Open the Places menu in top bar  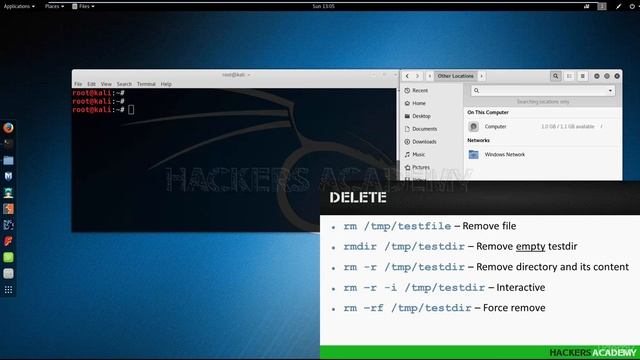coord(54,6)
